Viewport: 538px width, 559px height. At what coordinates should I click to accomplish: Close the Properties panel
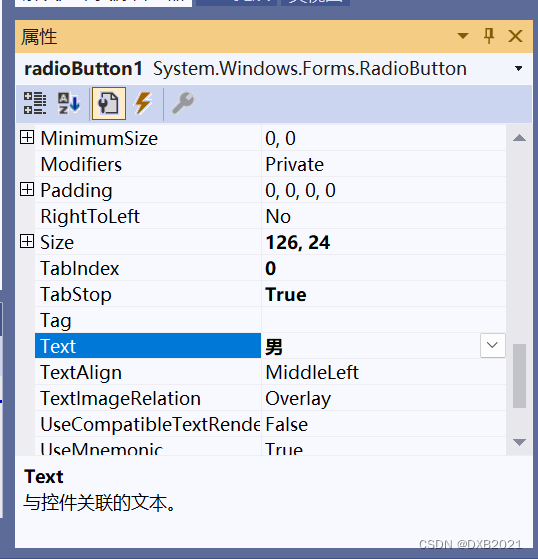[515, 36]
